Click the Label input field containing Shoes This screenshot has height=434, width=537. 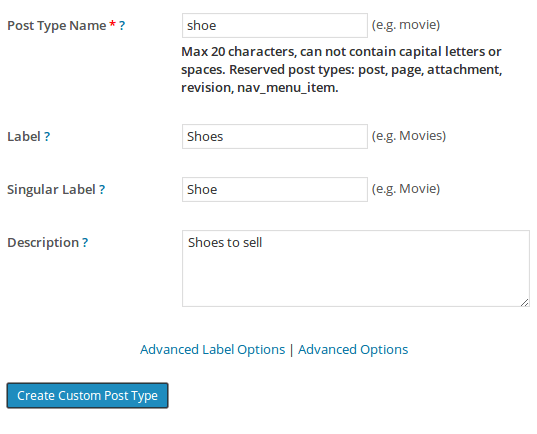click(x=275, y=136)
